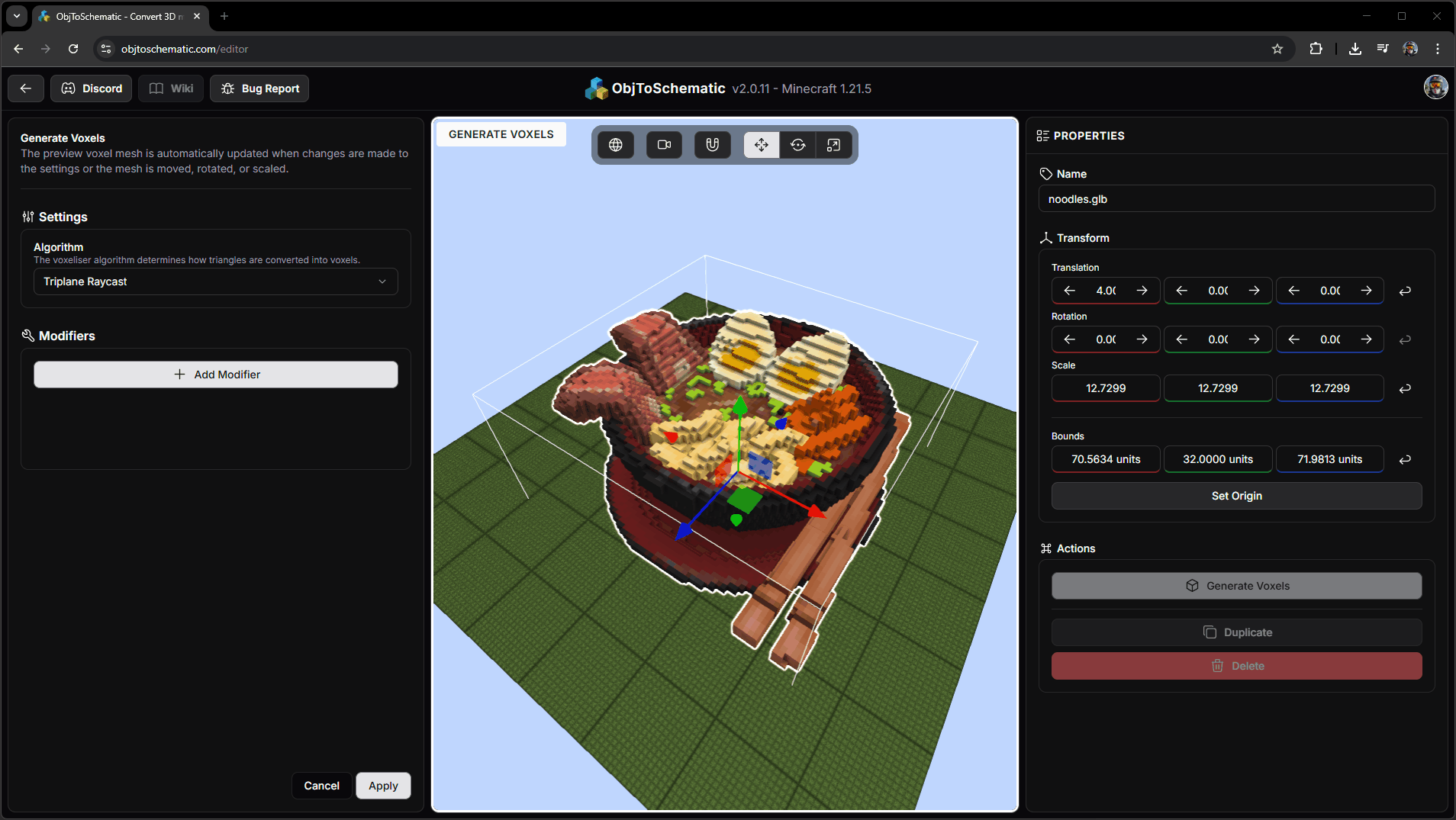Close the ObjToSchematic browser tab
This screenshot has height=820, width=1456.
point(197,16)
